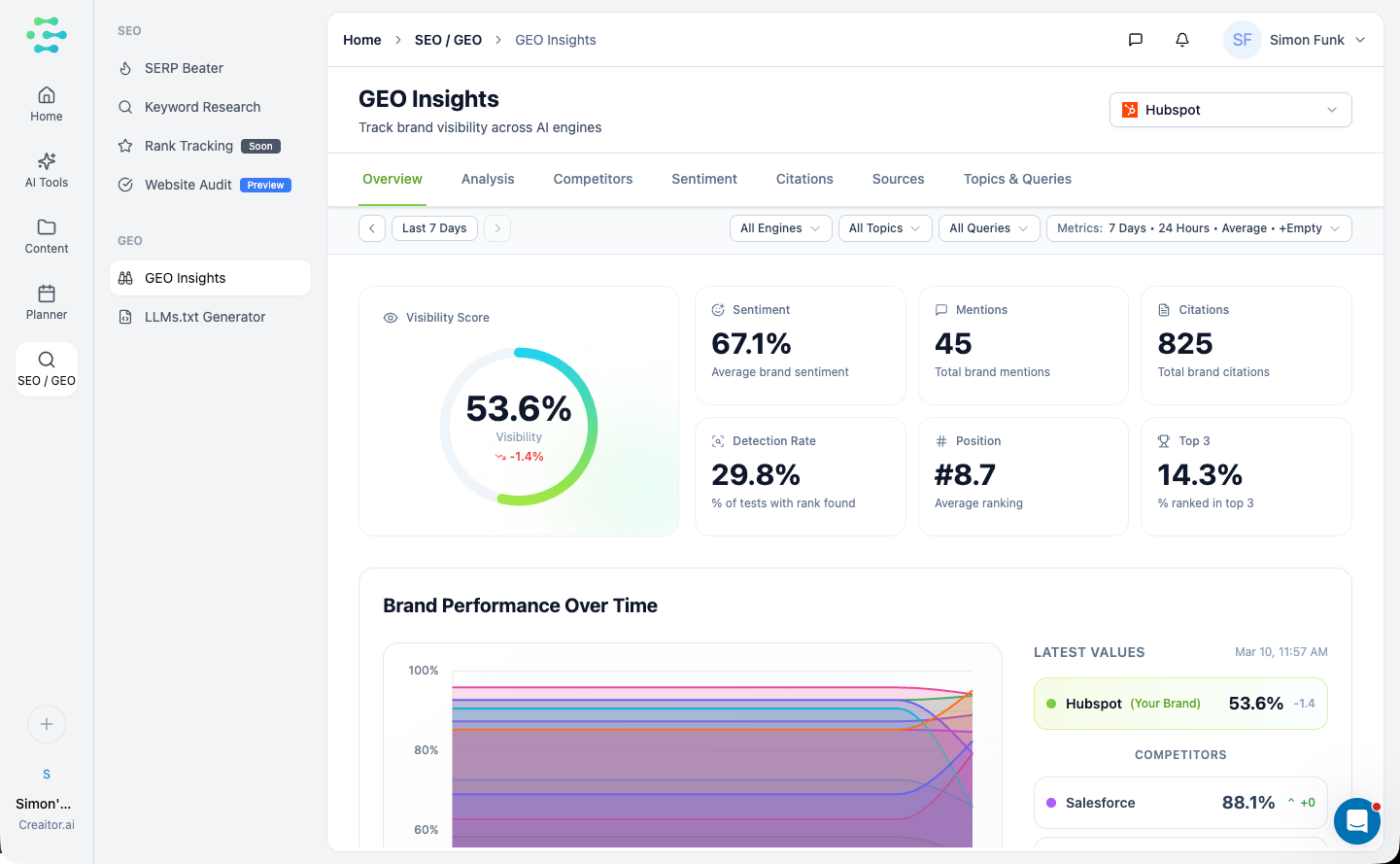Open Content folder in the left rail
This screenshot has height=864, width=1400.
[47, 235]
